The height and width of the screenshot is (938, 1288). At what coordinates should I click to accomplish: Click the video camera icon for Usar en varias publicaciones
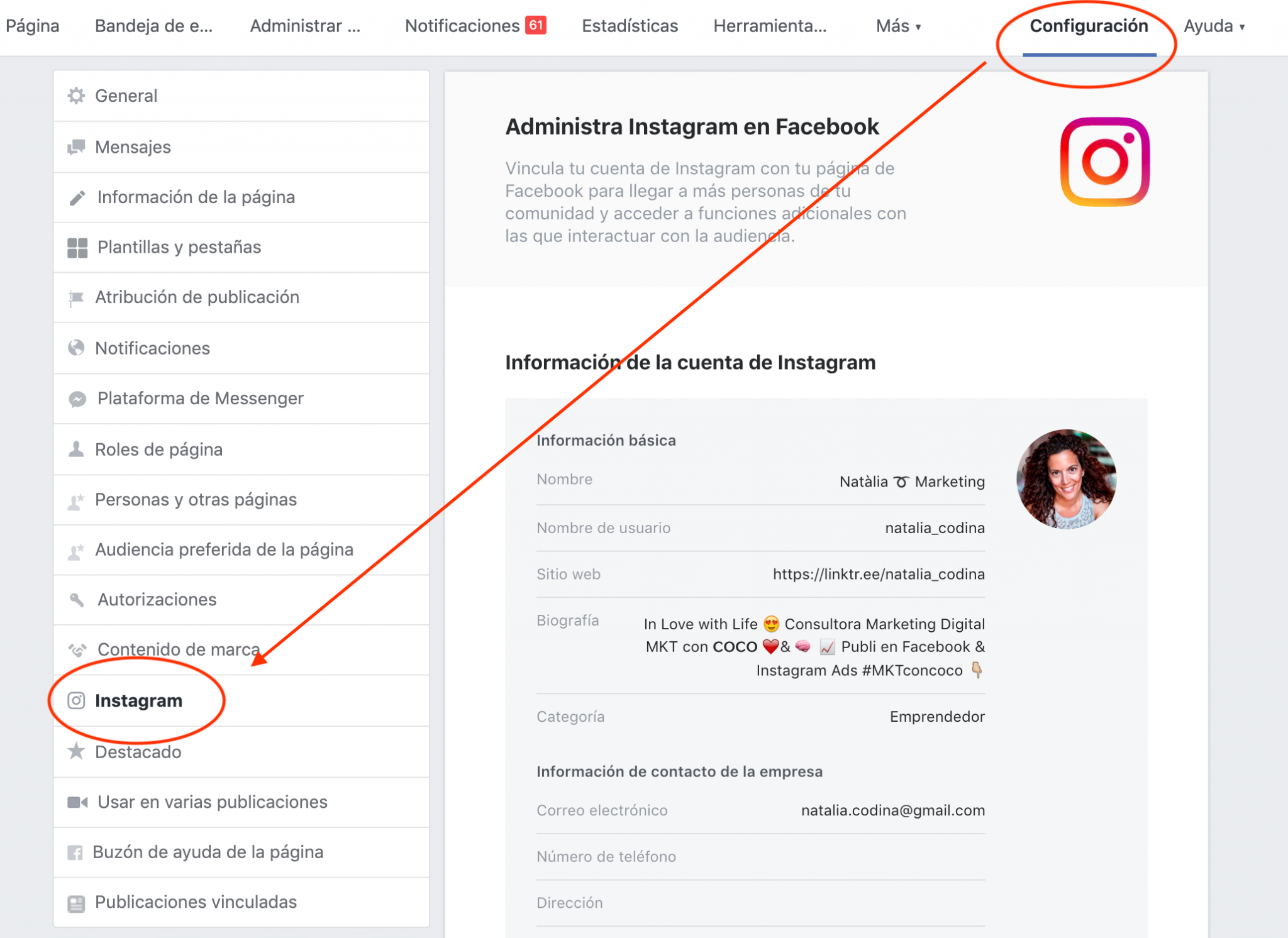coord(77,802)
